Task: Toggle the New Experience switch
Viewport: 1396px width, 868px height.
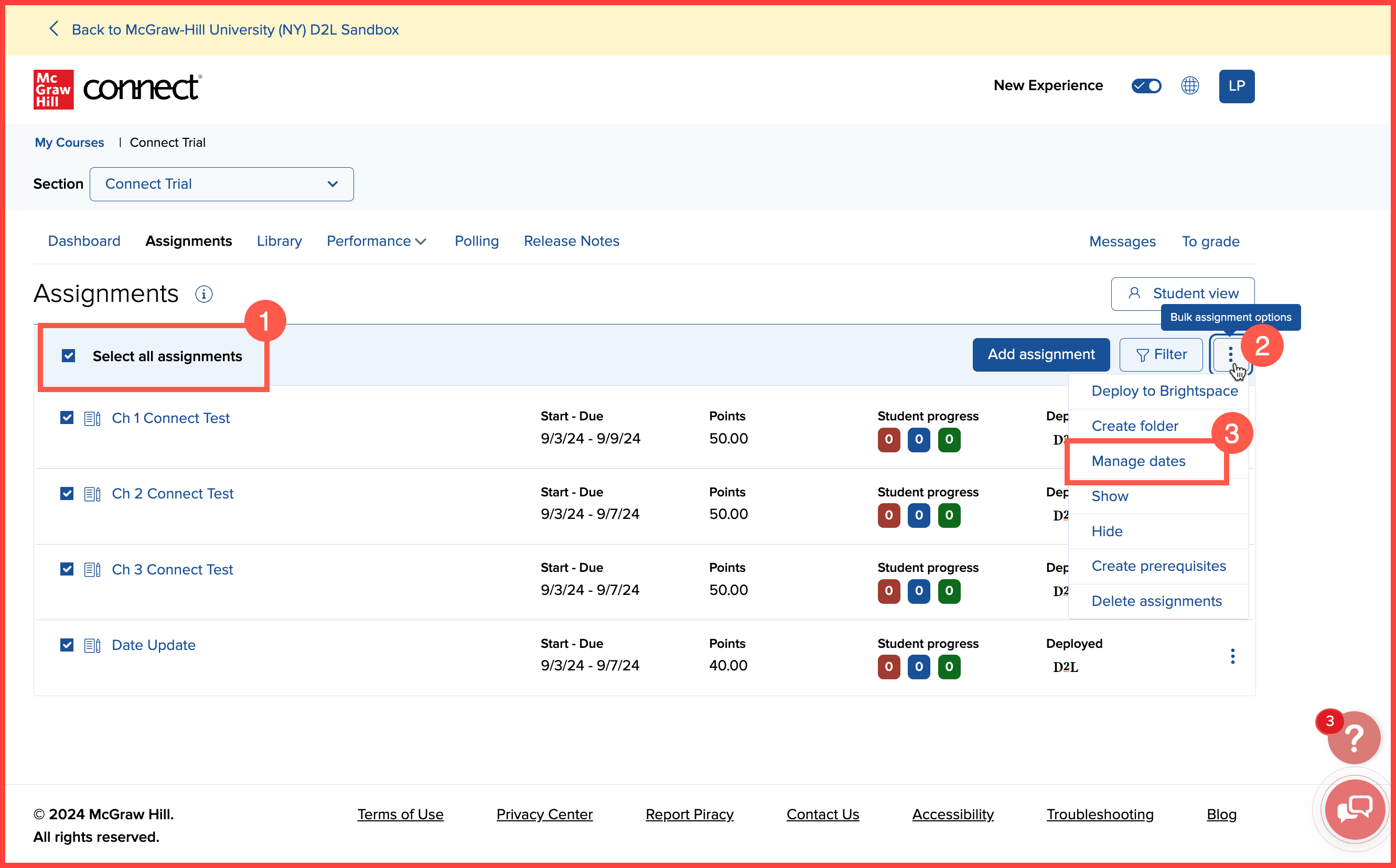Action: (x=1146, y=85)
